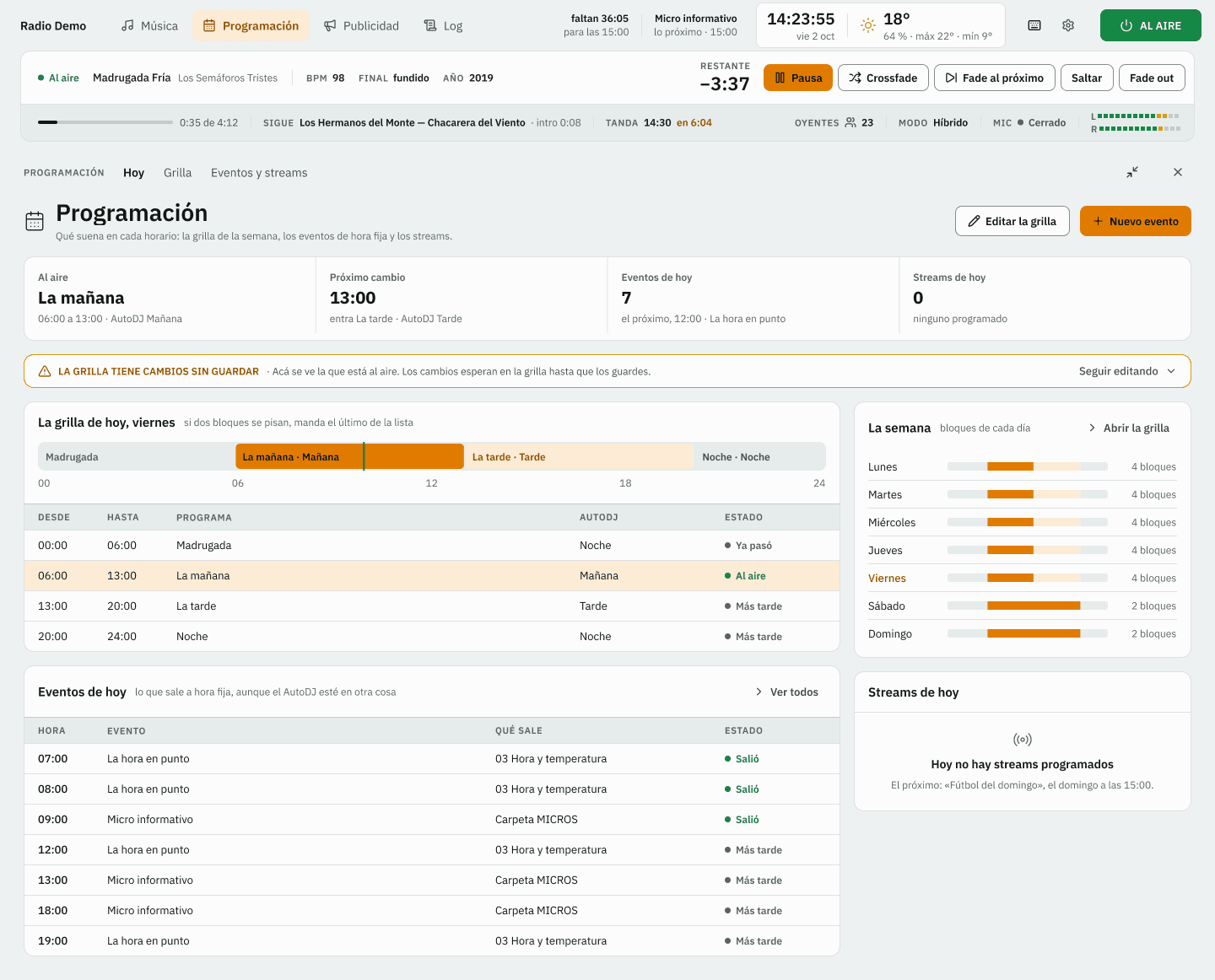
Task: Click the weather sun icon
Action: coord(868,25)
